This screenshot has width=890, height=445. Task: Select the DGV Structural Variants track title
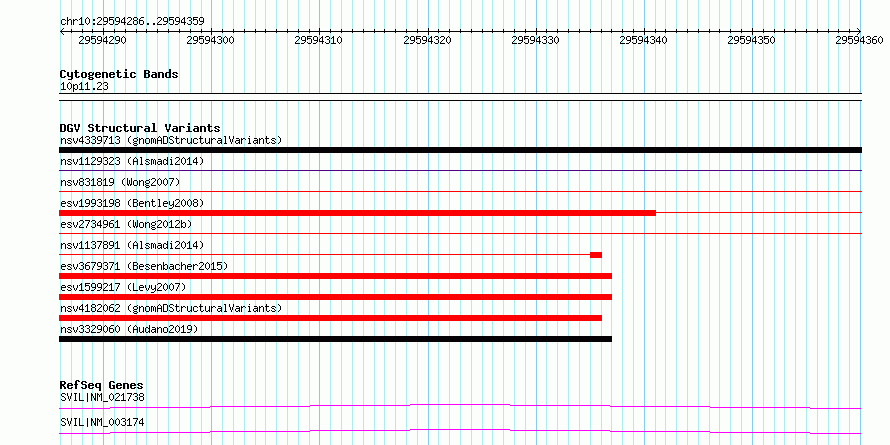[x=140, y=128]
